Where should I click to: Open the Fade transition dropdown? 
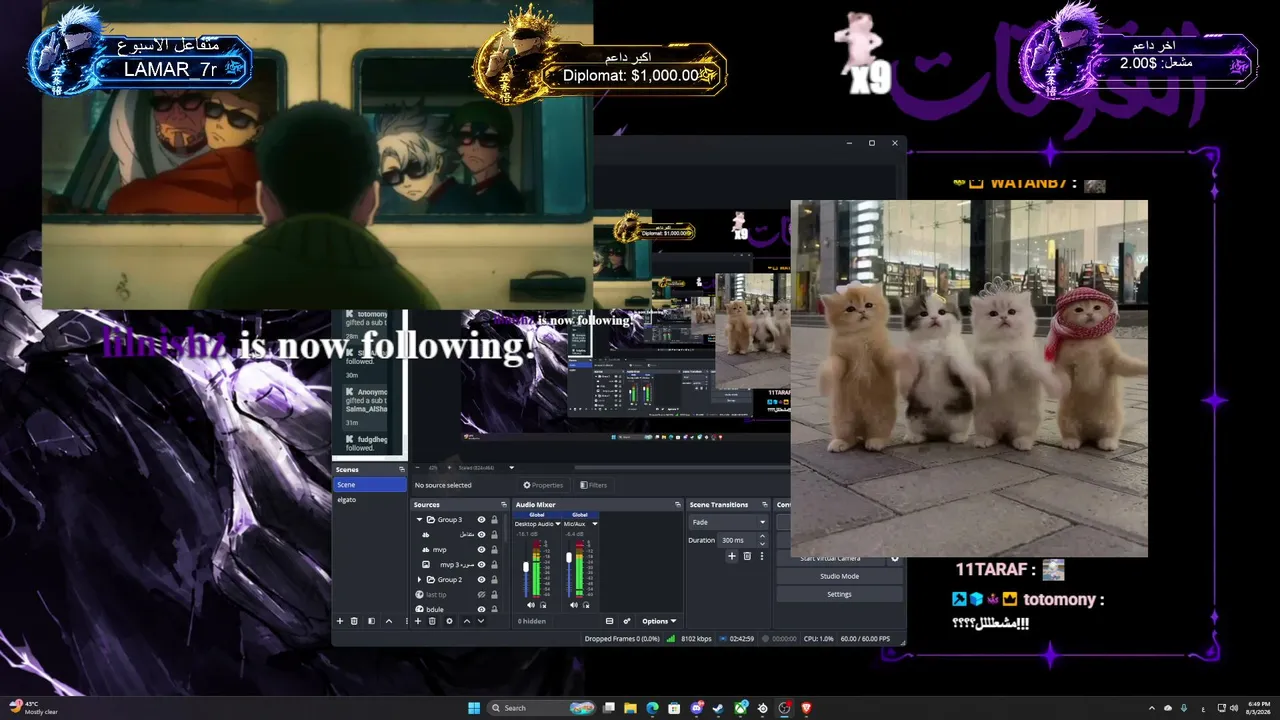pyautogui.click(x=728, y=522)
